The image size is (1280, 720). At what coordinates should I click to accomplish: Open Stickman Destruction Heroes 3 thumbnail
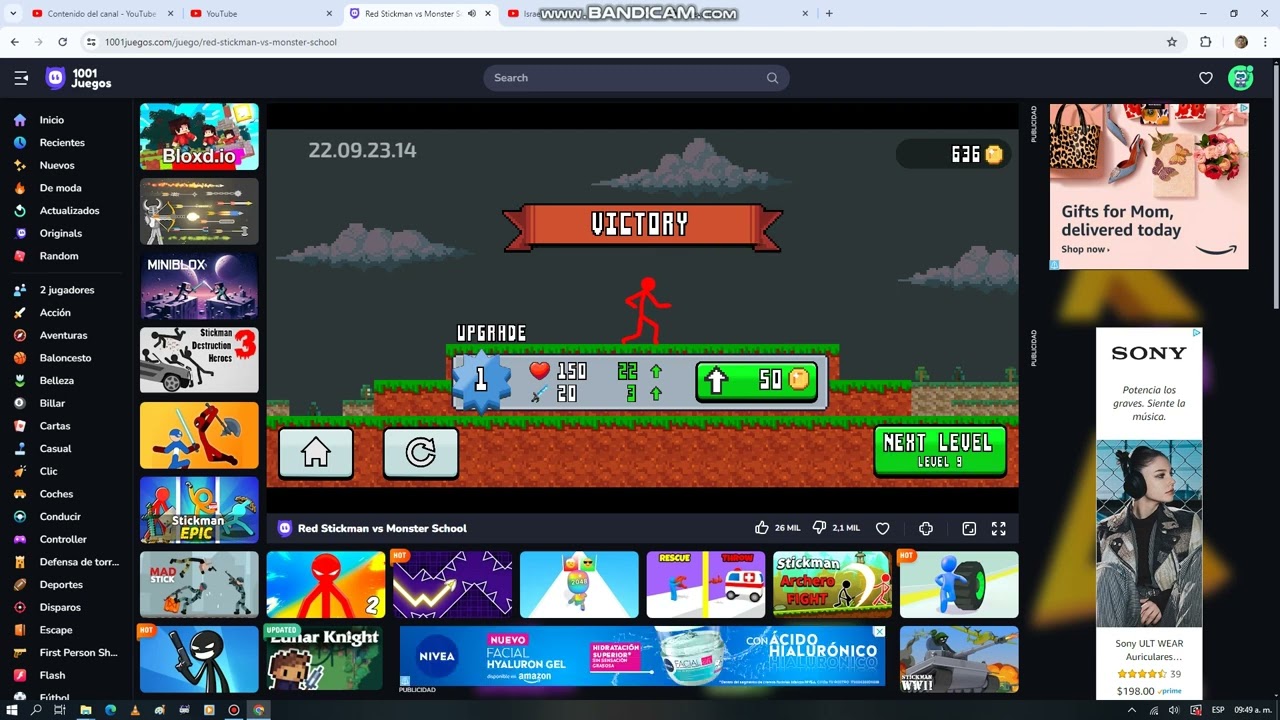coord(199,360)
